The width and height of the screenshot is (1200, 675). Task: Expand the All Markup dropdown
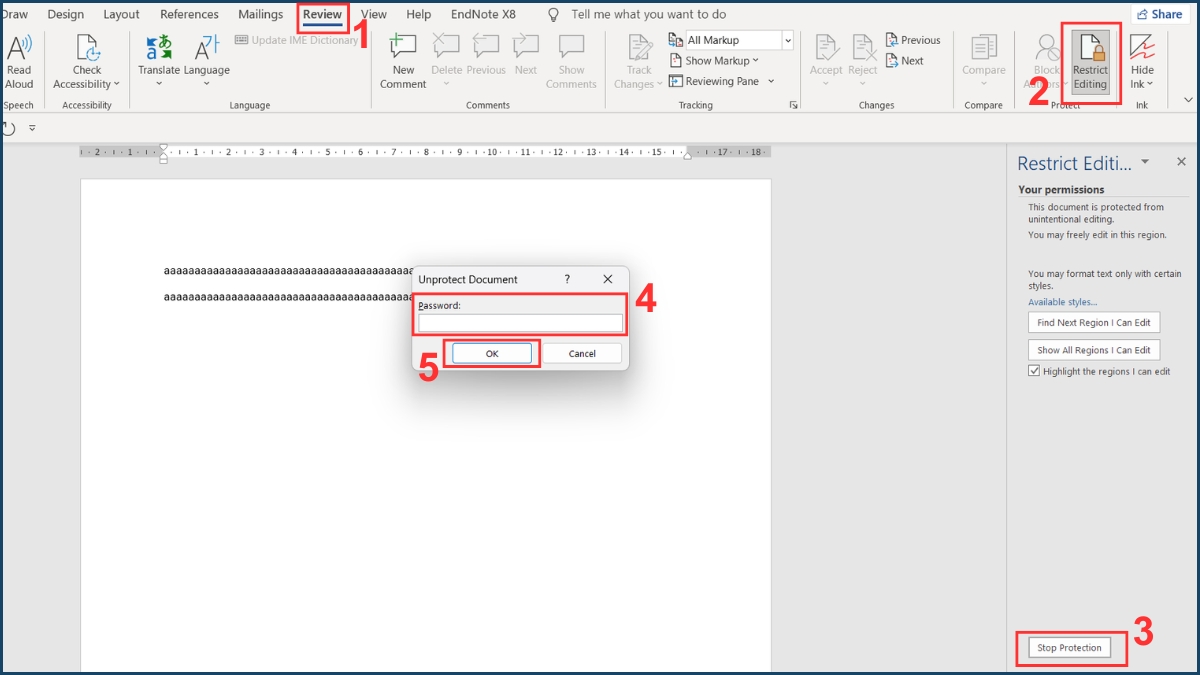(788, 40)
